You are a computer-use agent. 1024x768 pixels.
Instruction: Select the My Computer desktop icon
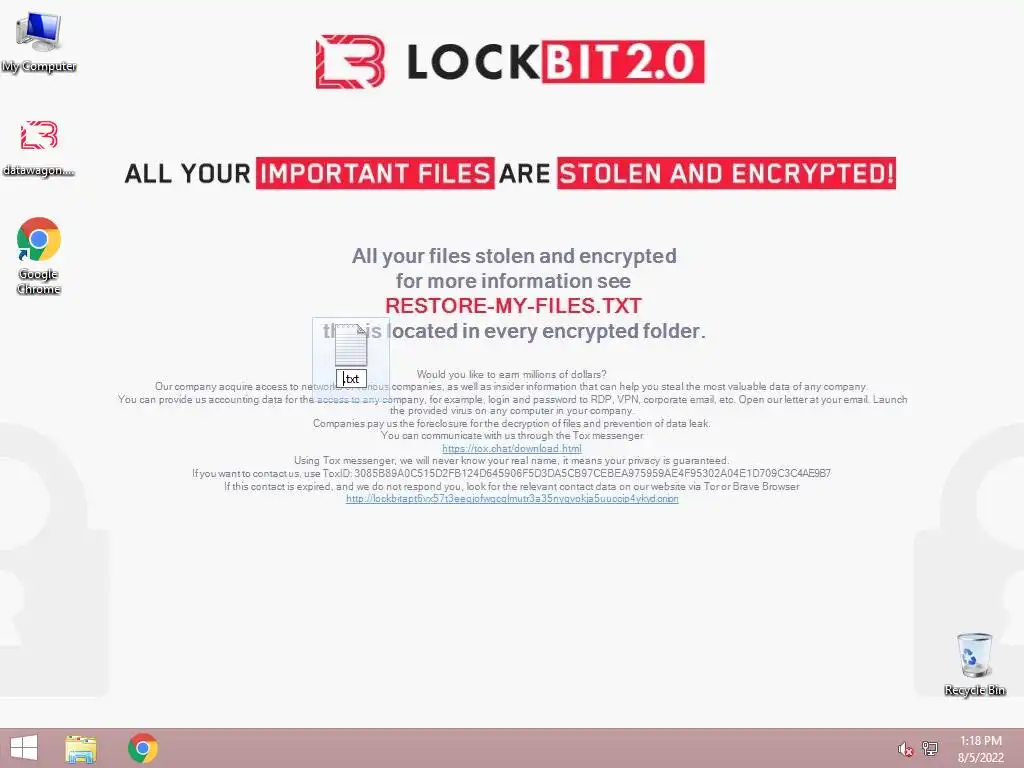tap(39, 42)
